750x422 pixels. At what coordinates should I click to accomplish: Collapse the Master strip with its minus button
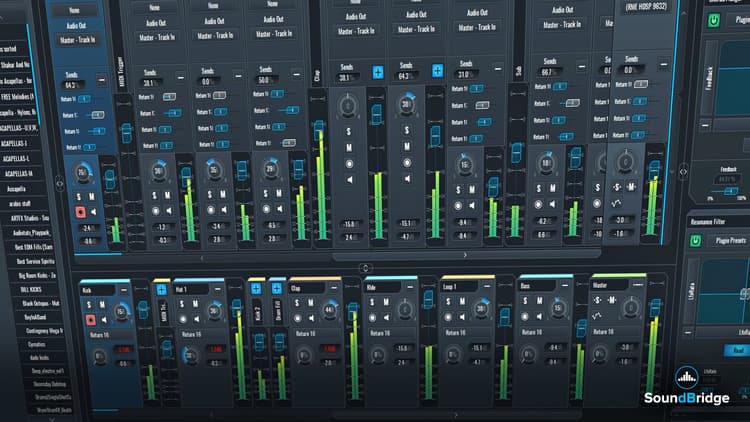click(638, 285)
